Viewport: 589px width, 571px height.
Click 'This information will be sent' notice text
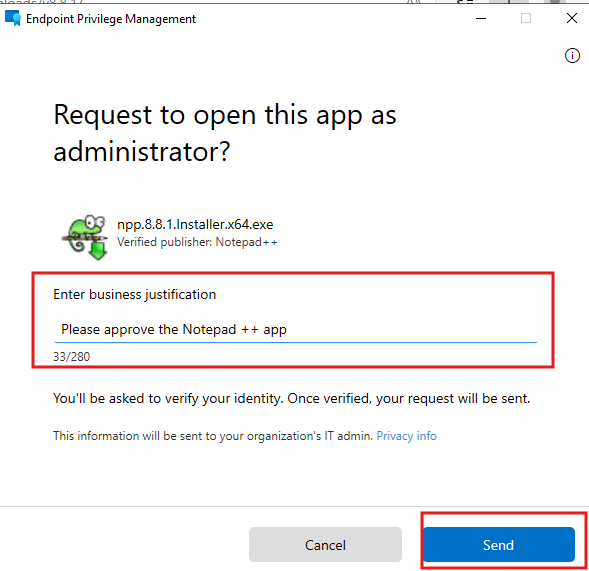(x=213, y=436)
